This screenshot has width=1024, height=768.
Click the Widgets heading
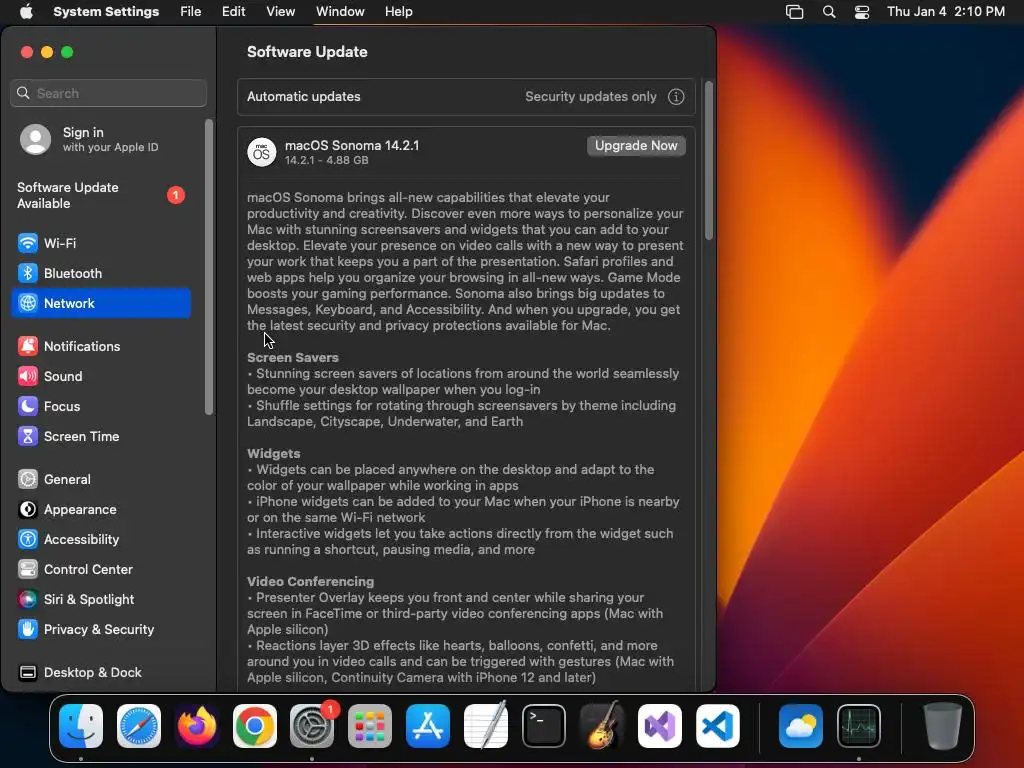click(x=274, y=454)
